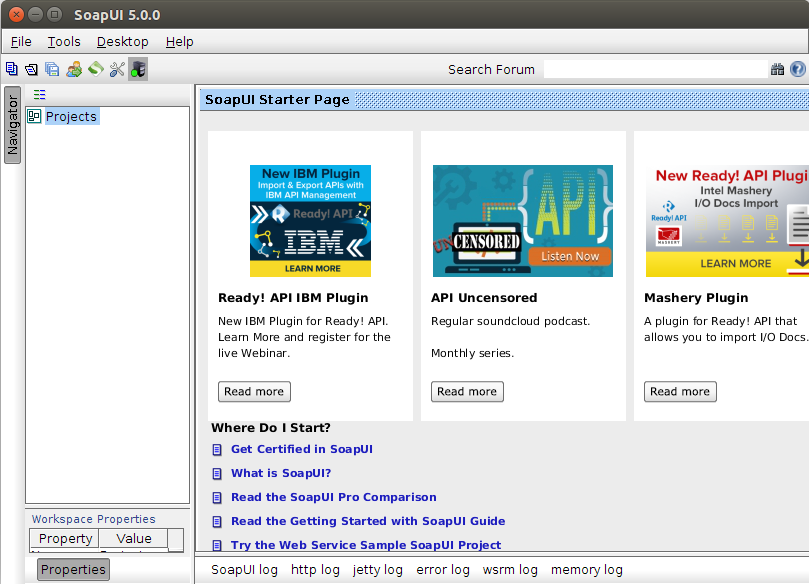This screenshot has width=809, height=584.
Task: Switch to the memory log tab
Action: pos(587,570)
